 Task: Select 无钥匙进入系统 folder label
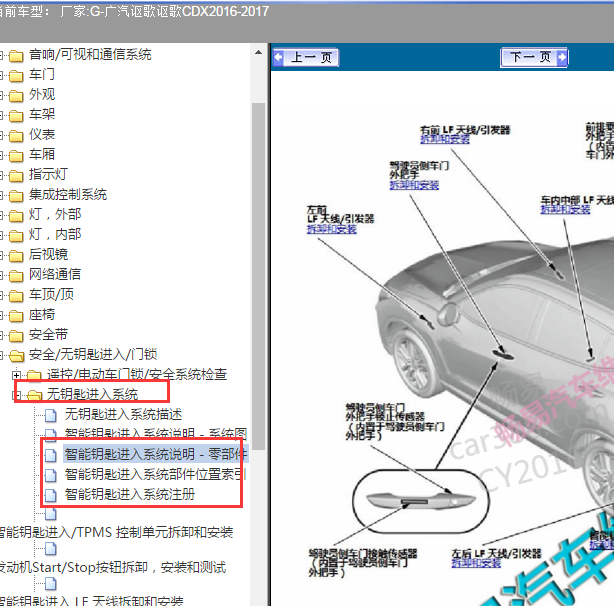coord(92,394)
